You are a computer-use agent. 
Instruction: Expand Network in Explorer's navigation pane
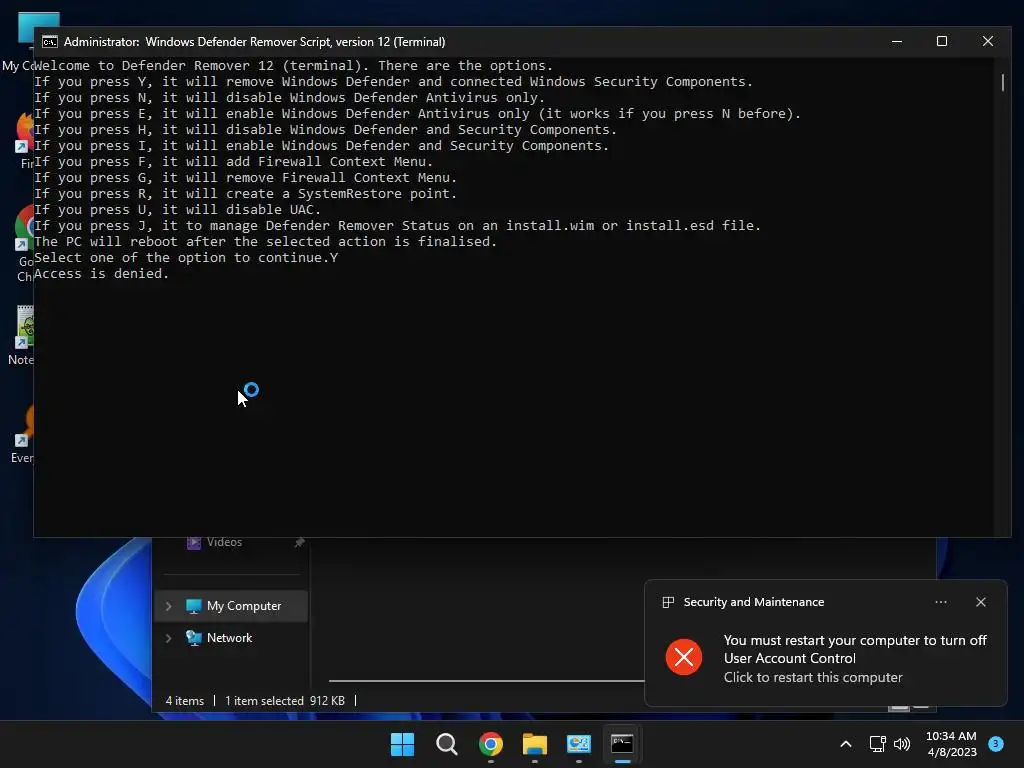tap(168, 638)
